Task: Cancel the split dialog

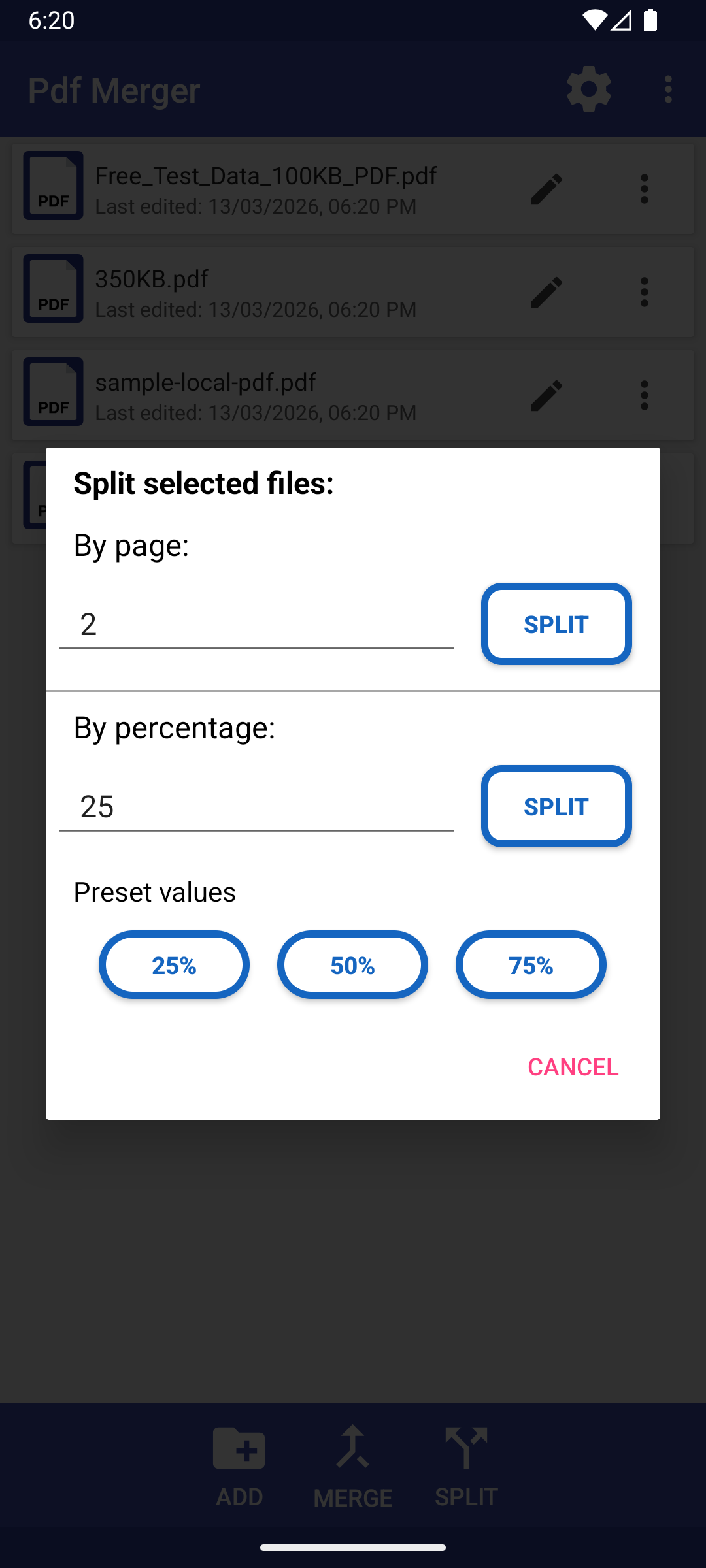Action: pyautogui.click(x=573, y=1067)
